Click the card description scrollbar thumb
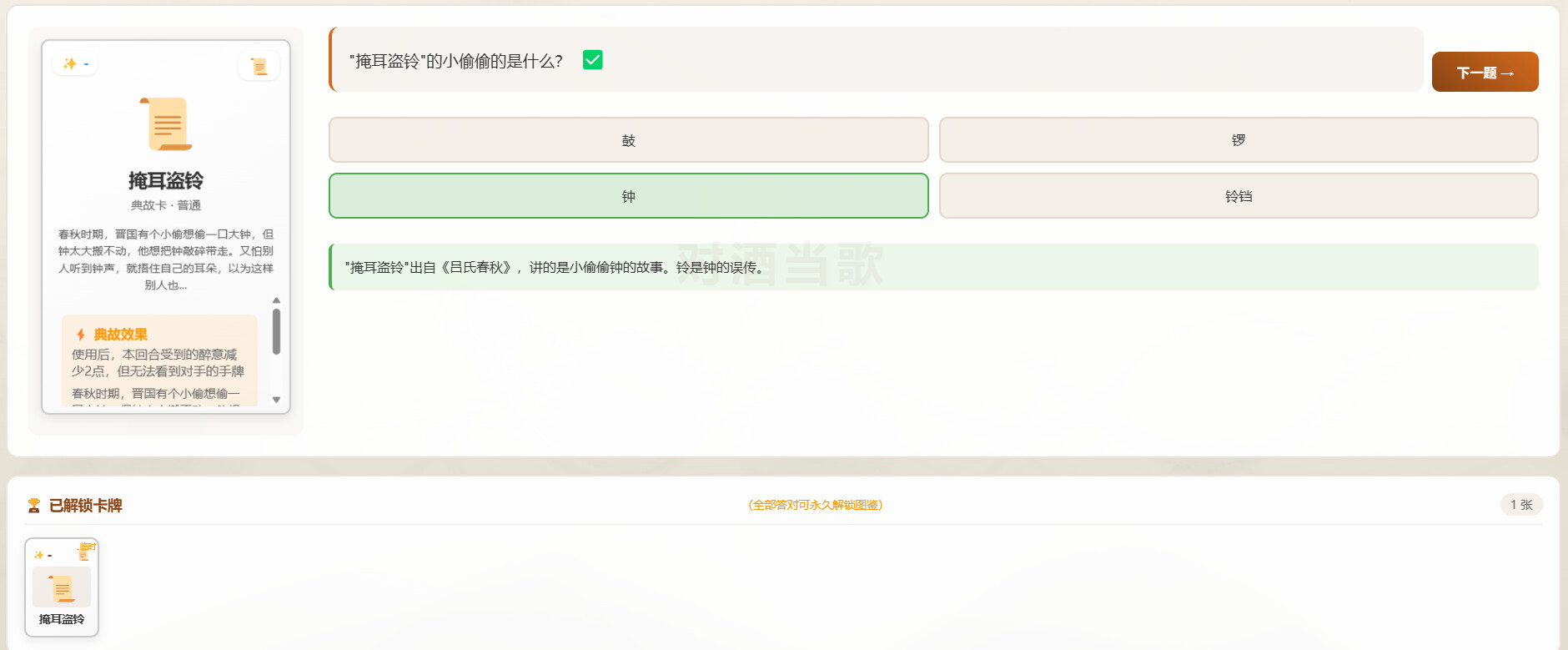 click(276, 331)
